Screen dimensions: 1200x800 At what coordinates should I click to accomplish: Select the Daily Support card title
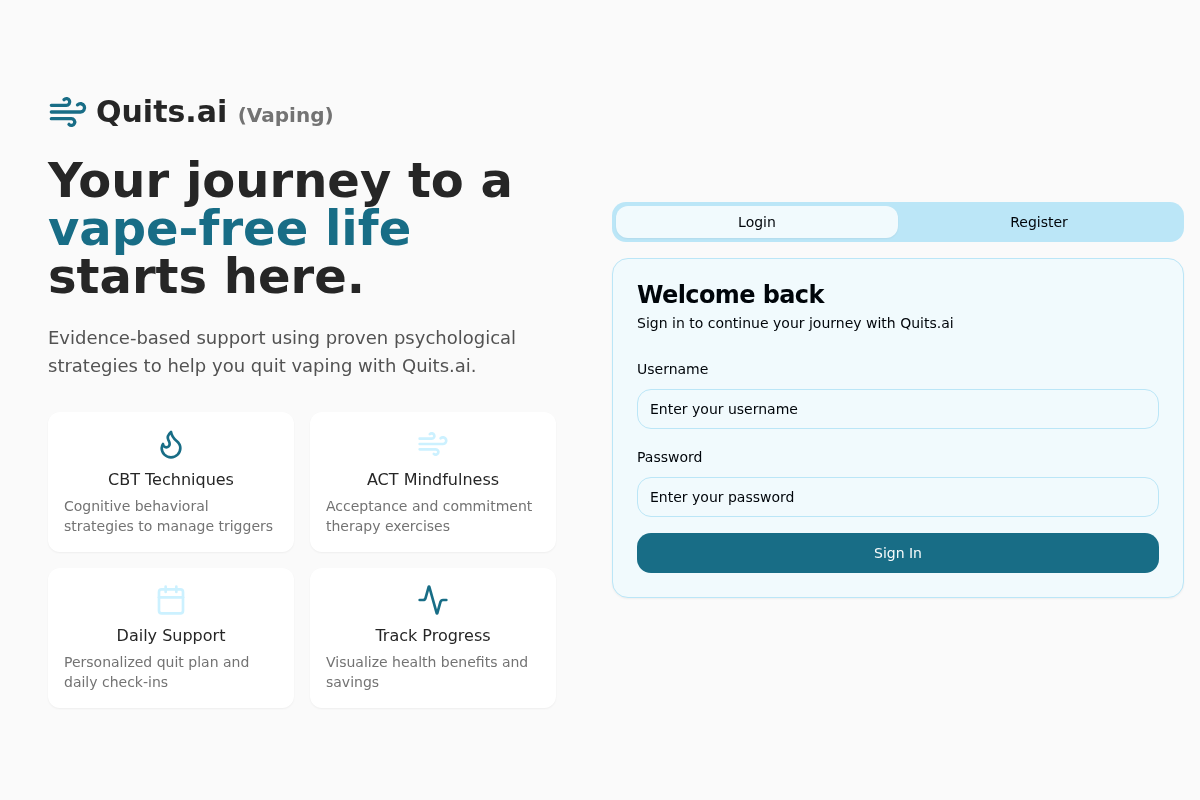(x=171, y=635)
